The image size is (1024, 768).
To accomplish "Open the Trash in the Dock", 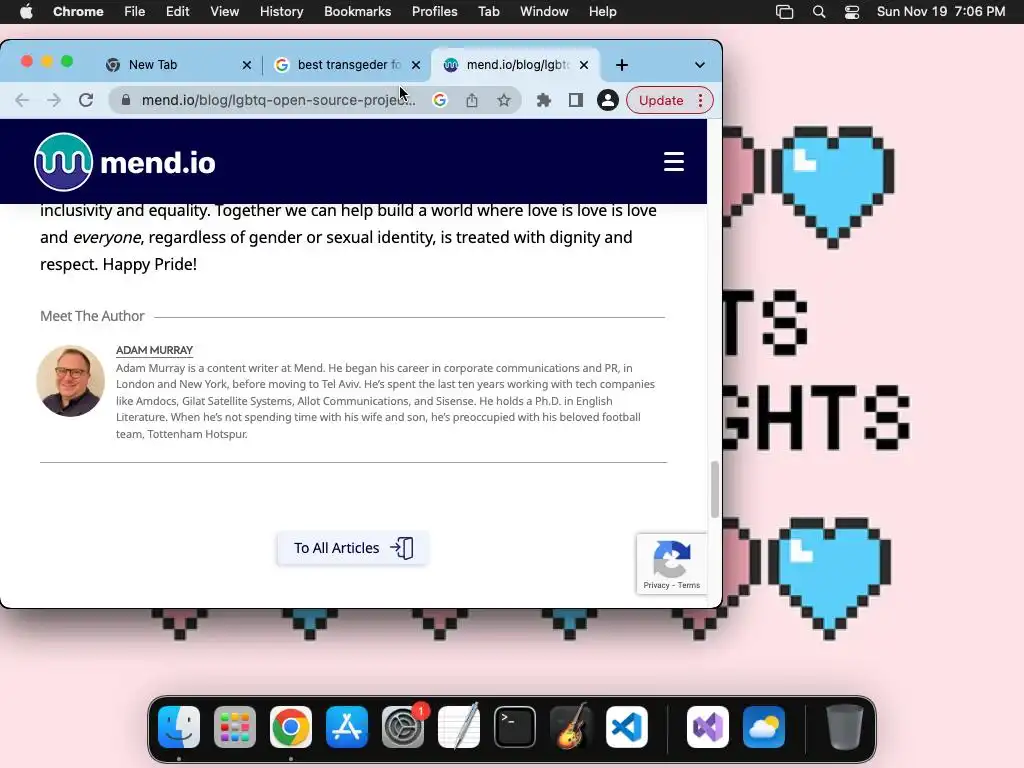I will coord(844,726).
